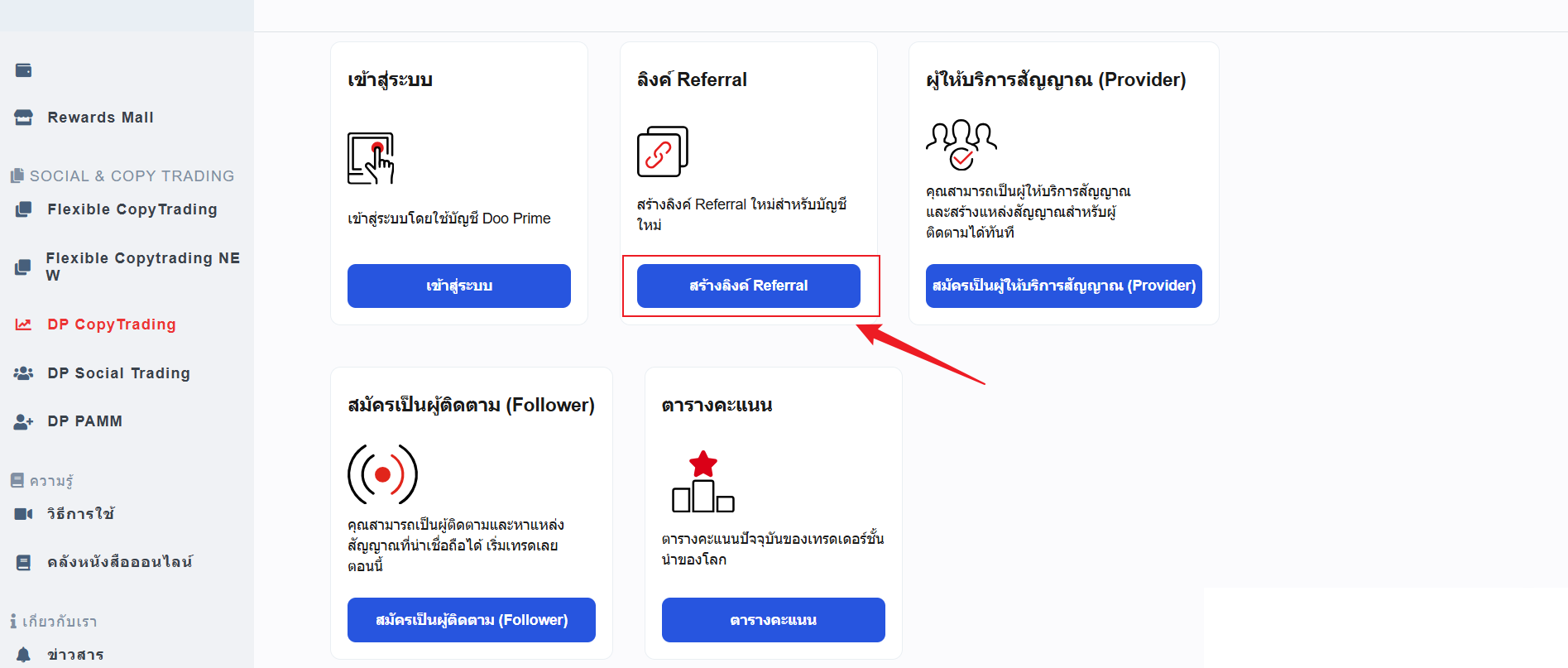Click the user-plus icon beside DP PAMM
This screenshot has height=668, width=1568.
point(23,421)
